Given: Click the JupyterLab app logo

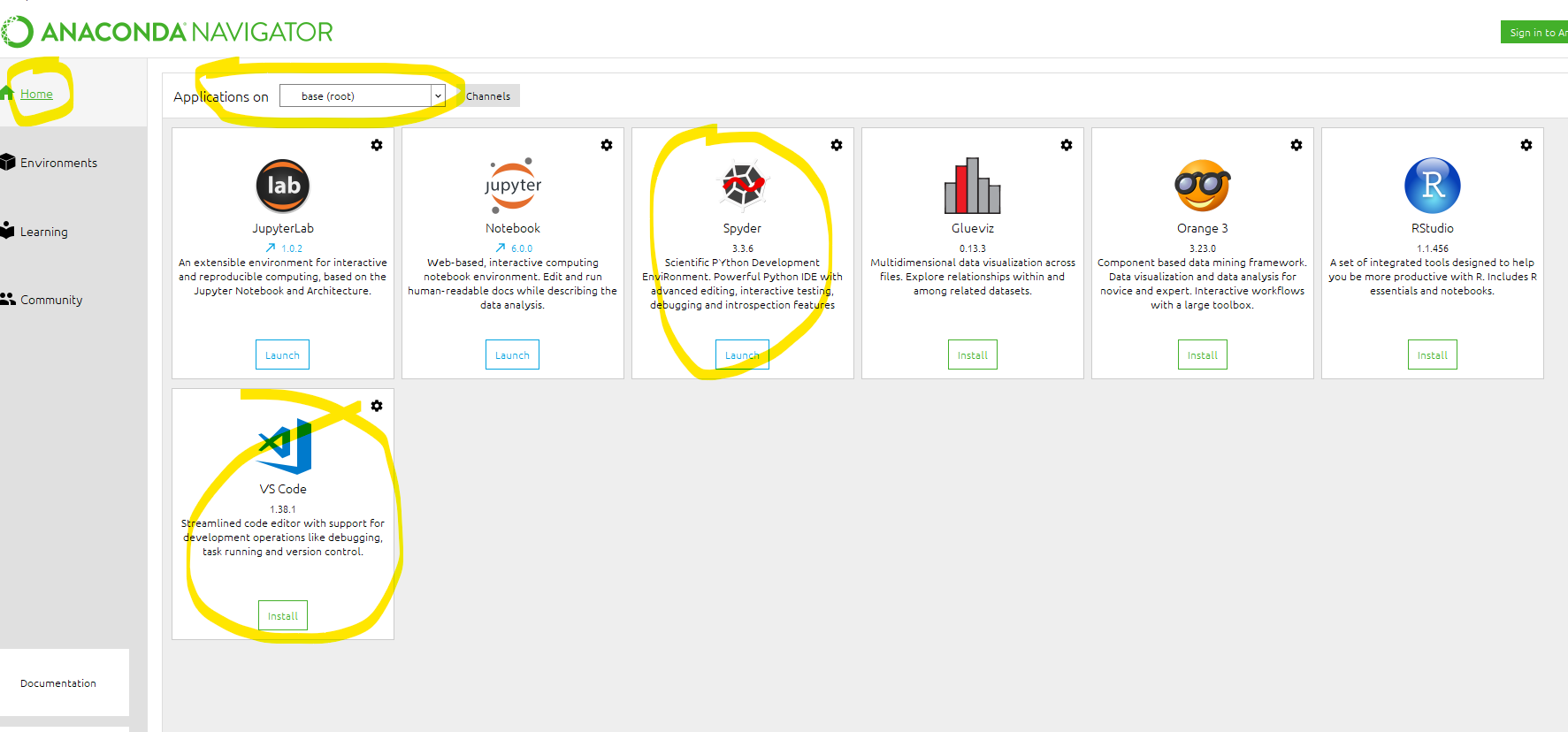Looking at the screenshot, I should (x=283, y=186).
